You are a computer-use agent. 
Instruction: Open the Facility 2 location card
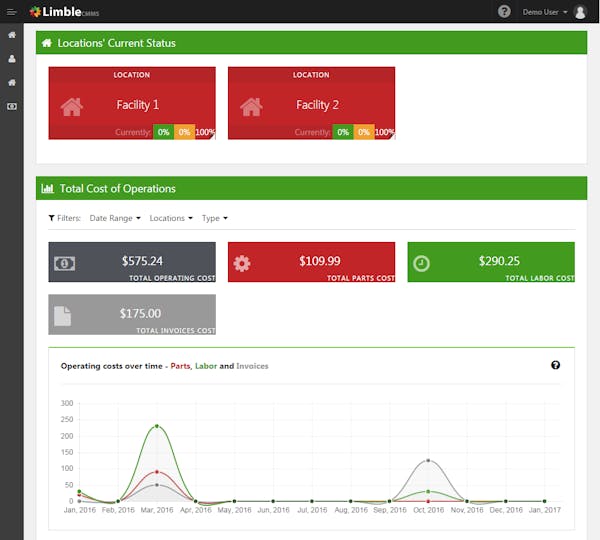pos(311,103)
